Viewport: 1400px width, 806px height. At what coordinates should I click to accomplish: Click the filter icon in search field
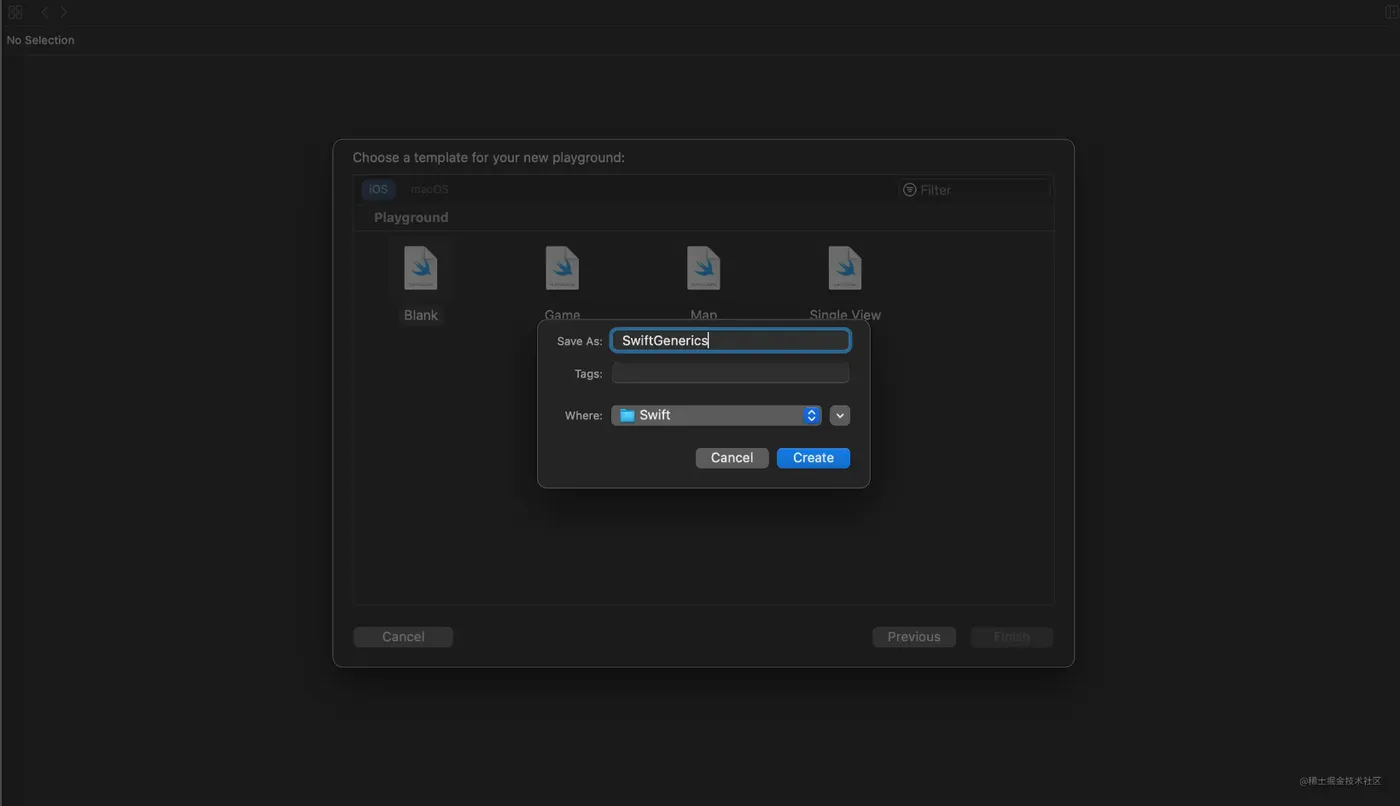(x=910, y=190)
